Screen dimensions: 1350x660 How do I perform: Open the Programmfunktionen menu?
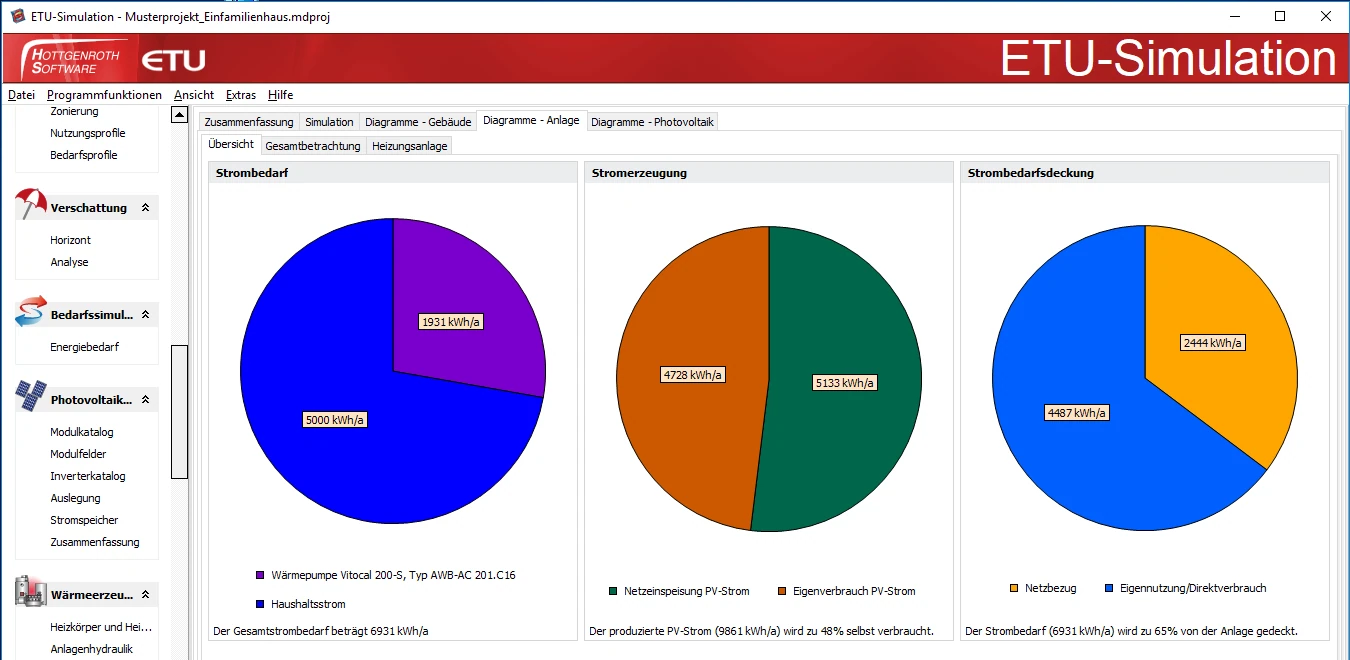pos(104,95)
